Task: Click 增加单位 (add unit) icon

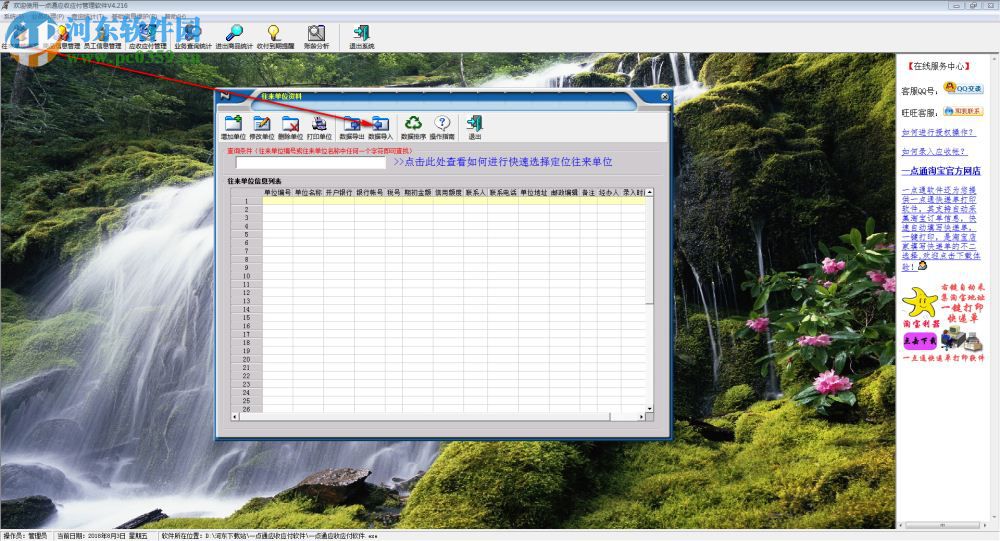Action: point(233,127)
